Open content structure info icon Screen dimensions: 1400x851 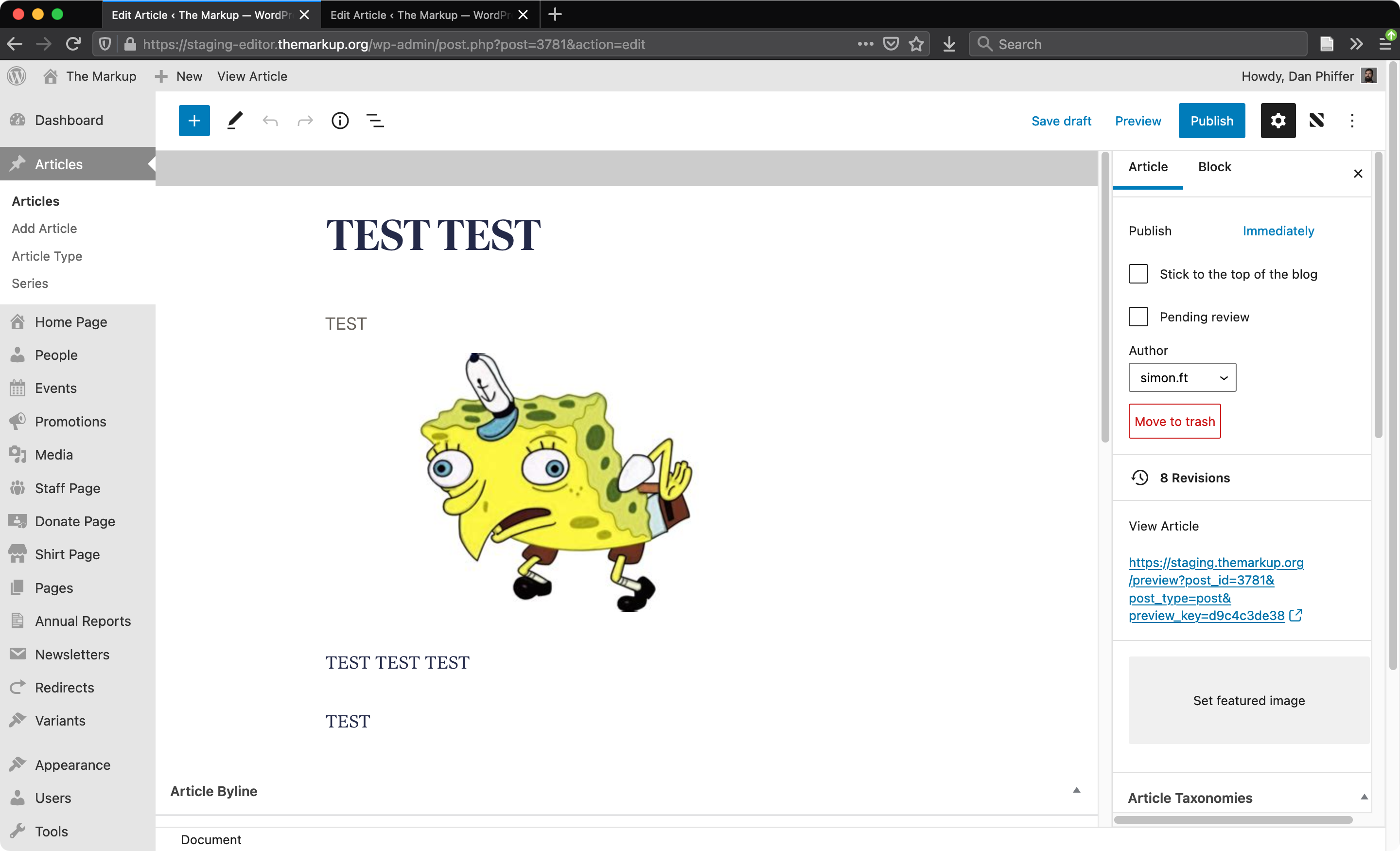(340, 121)
